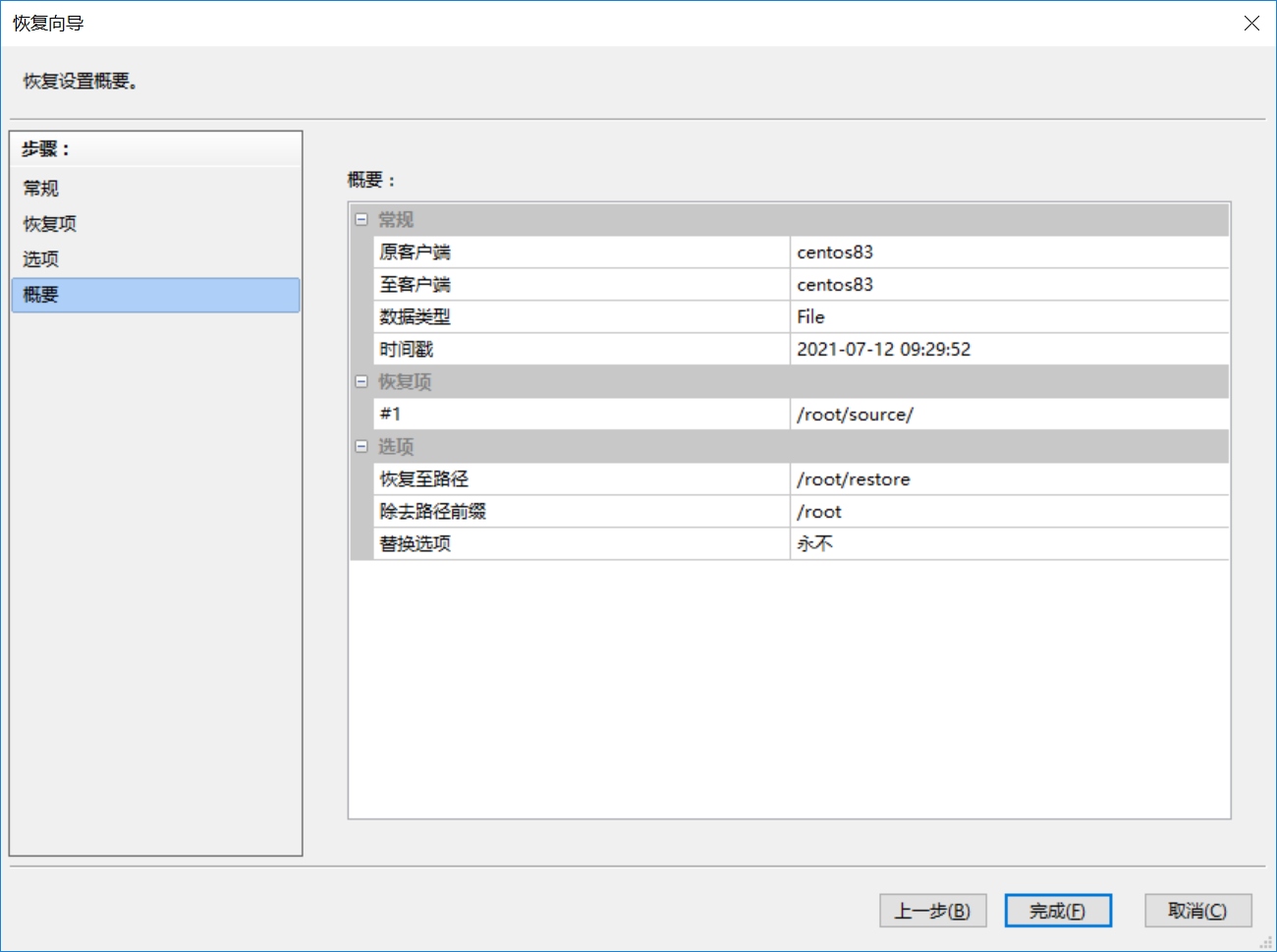Collapse the 选项 section in summary
The height and width of the screenshot is (952, 1277).
point(361,446)
